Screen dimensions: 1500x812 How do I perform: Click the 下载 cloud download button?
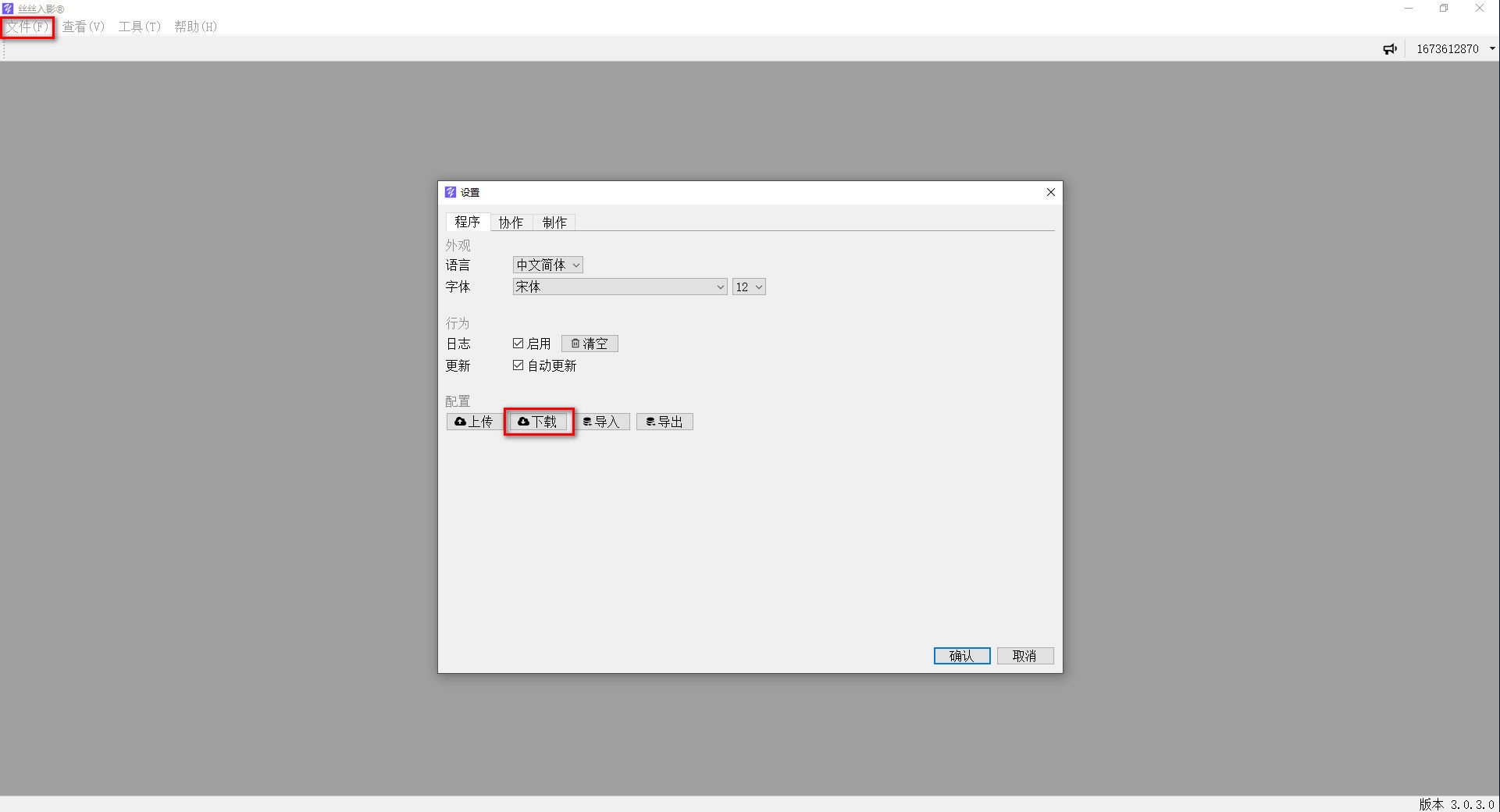pyautogui.click(x=538, y=422)
